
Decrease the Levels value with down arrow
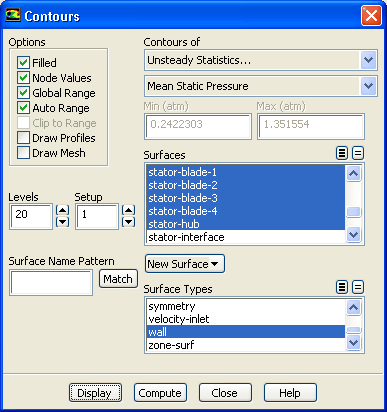point(62,222)
